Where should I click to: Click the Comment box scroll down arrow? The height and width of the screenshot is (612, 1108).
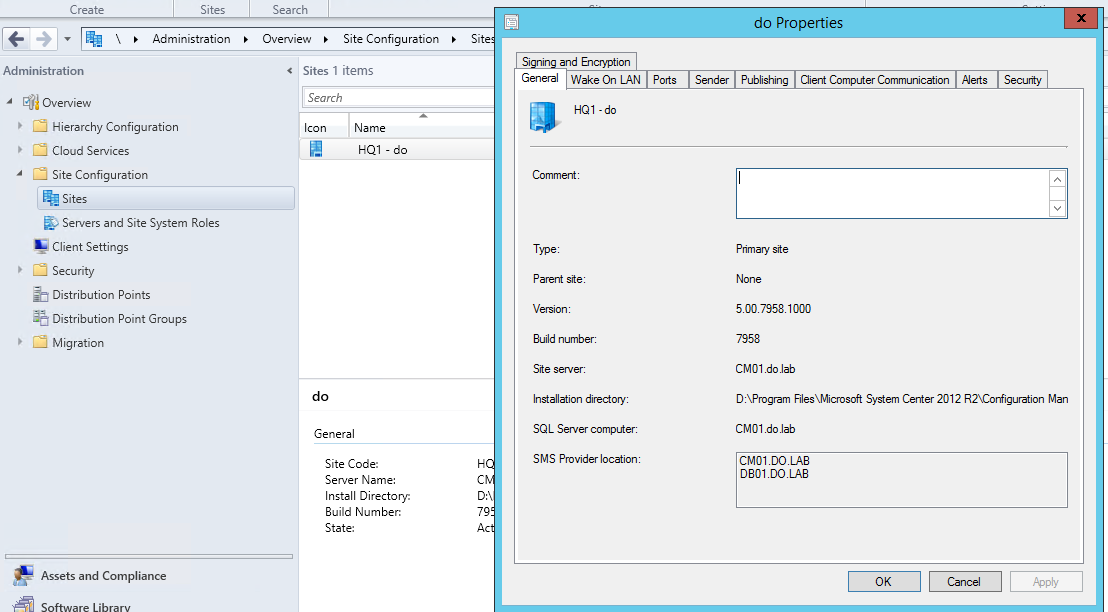click(x=1058, y=208)
